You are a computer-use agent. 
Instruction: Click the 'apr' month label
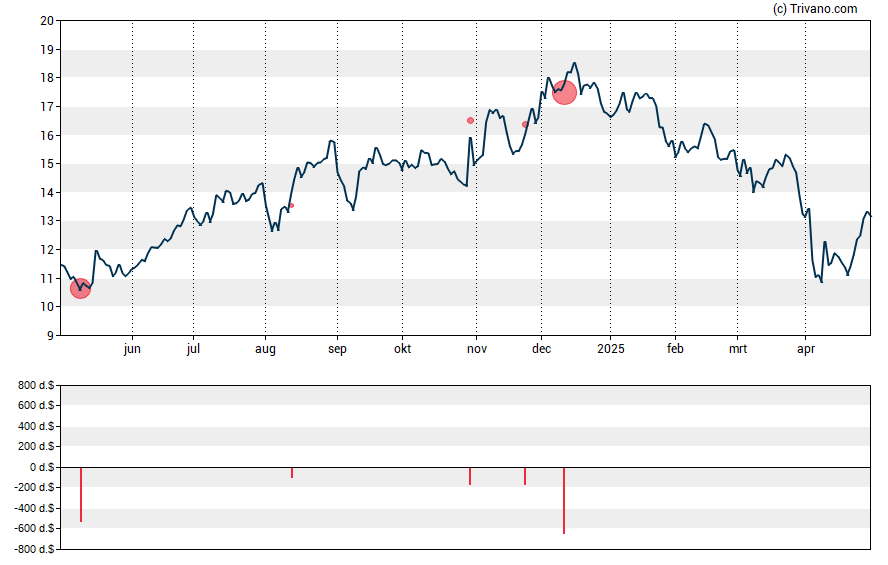pos(806,349)
